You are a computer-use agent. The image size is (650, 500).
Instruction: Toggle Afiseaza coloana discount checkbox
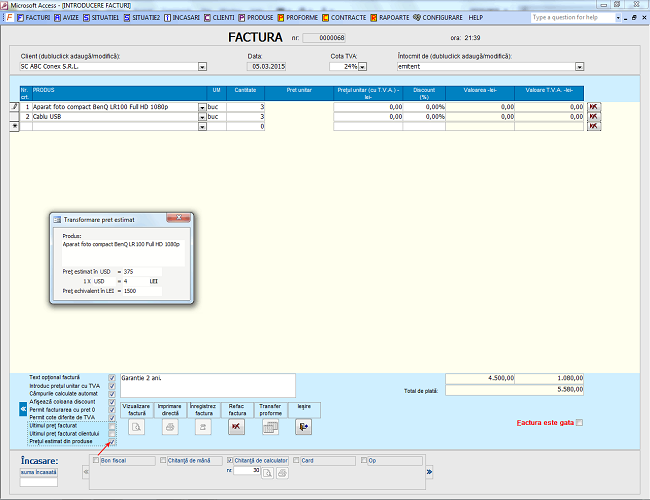pos(112,402)
